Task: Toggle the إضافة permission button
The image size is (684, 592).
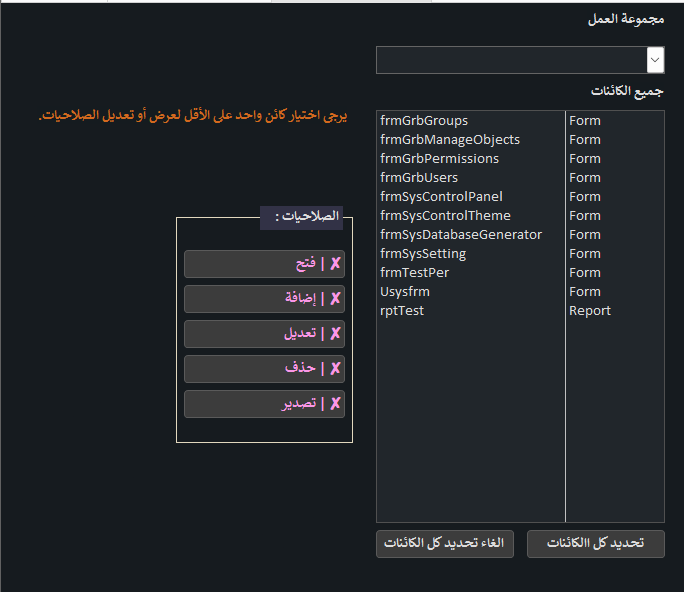Action: [264, 299]
